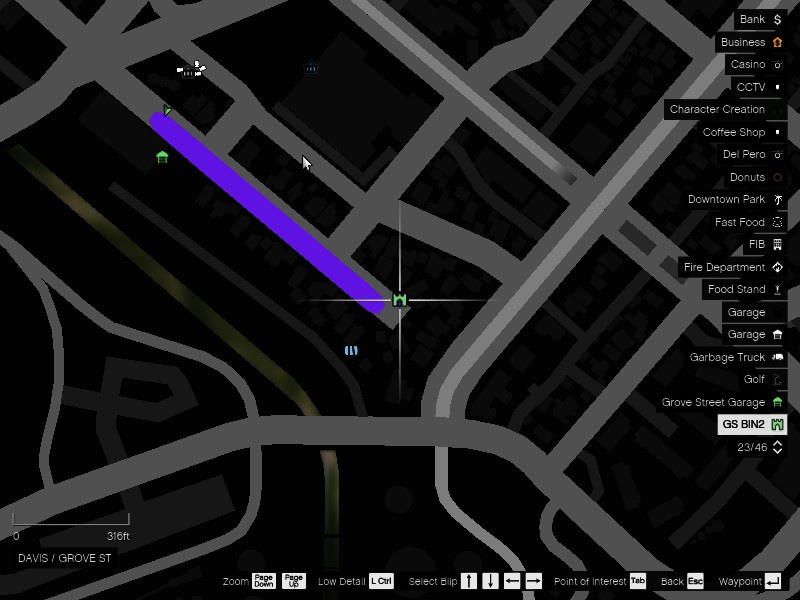The height and width of the screenshot is (600, 800).
Task: Choose the highlighted GS BIN2 label
Action: [x=743, y=424]
